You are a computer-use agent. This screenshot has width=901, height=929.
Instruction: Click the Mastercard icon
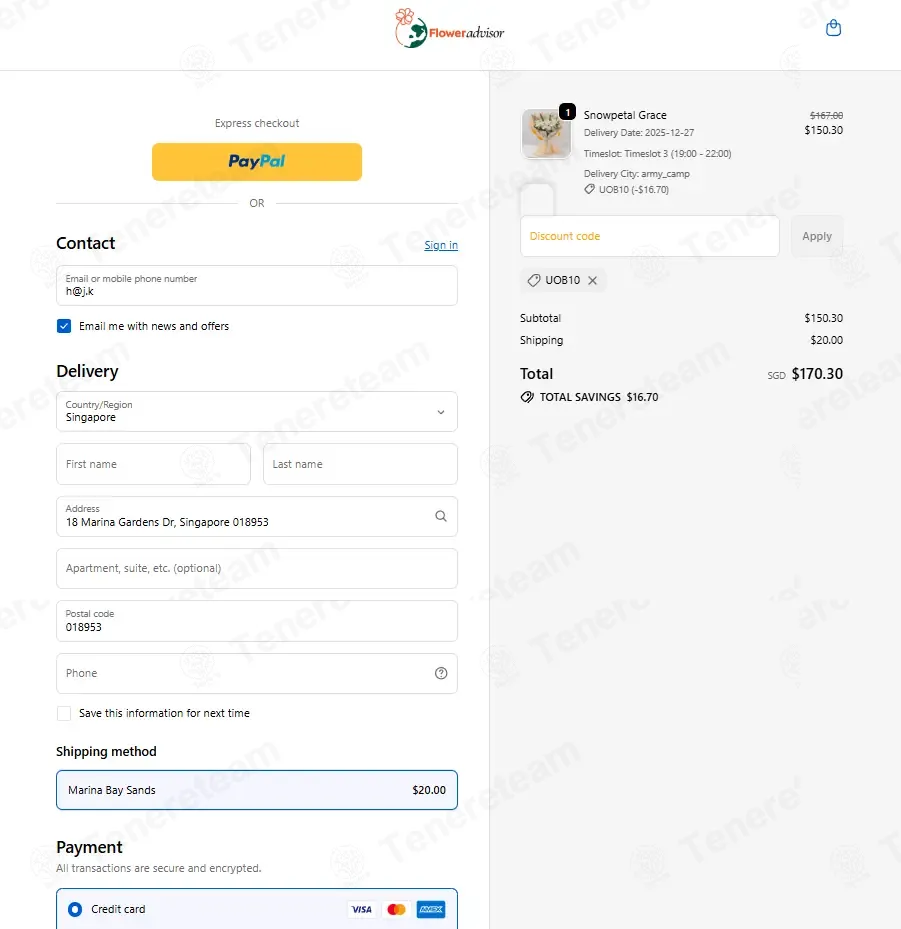[x=396, y=909]
